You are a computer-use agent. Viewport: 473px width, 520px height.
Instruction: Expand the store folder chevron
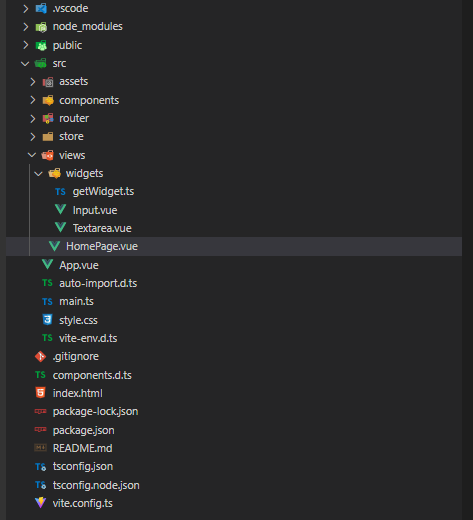click(x=33, y=137)
